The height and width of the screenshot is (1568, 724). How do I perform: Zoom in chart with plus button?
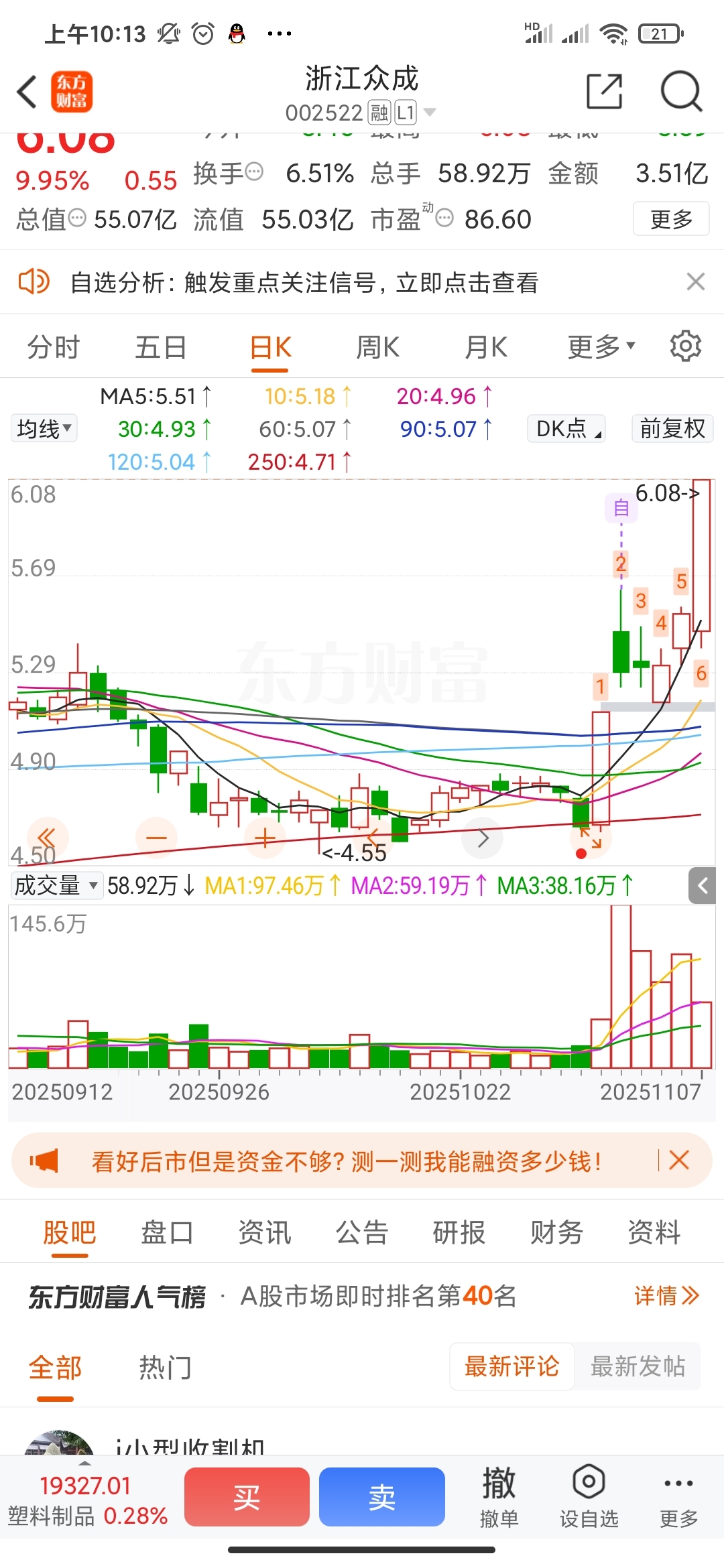[x=265, y=838]
